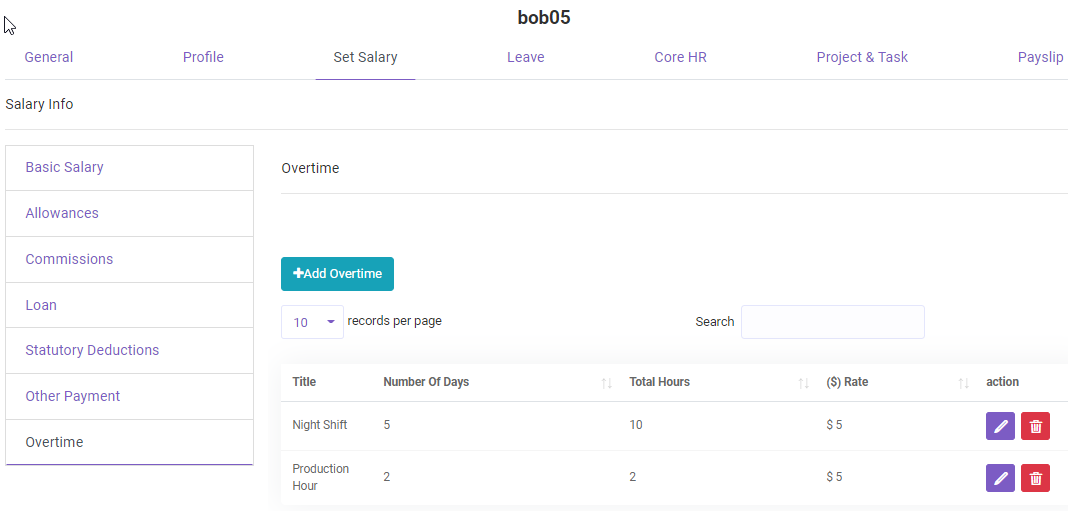The height and width of the screenshot is (511, 1068).
Task: Sort by Total Hours column arrows
Action: [804, 383]
